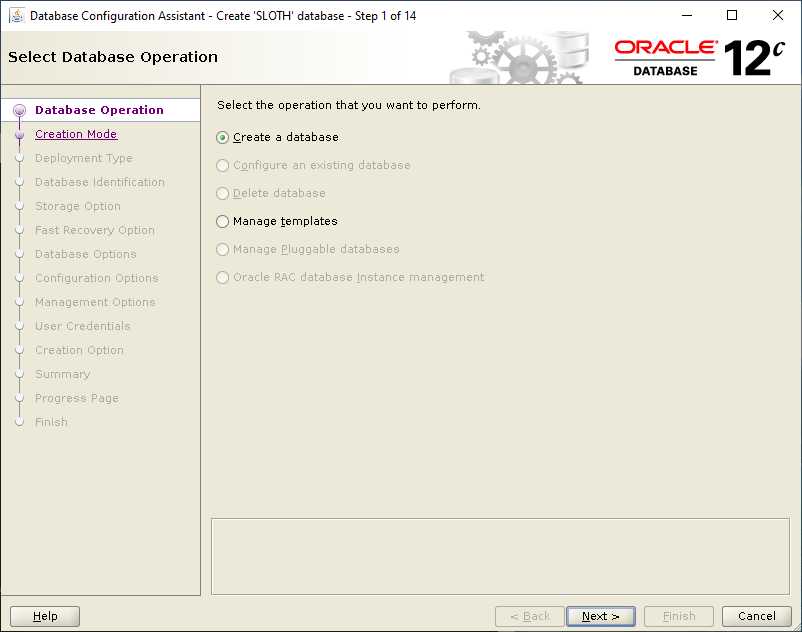Select Database Operation step in sidebar
Viewport: 802px width, 632px height.
(x=99, y=110)
